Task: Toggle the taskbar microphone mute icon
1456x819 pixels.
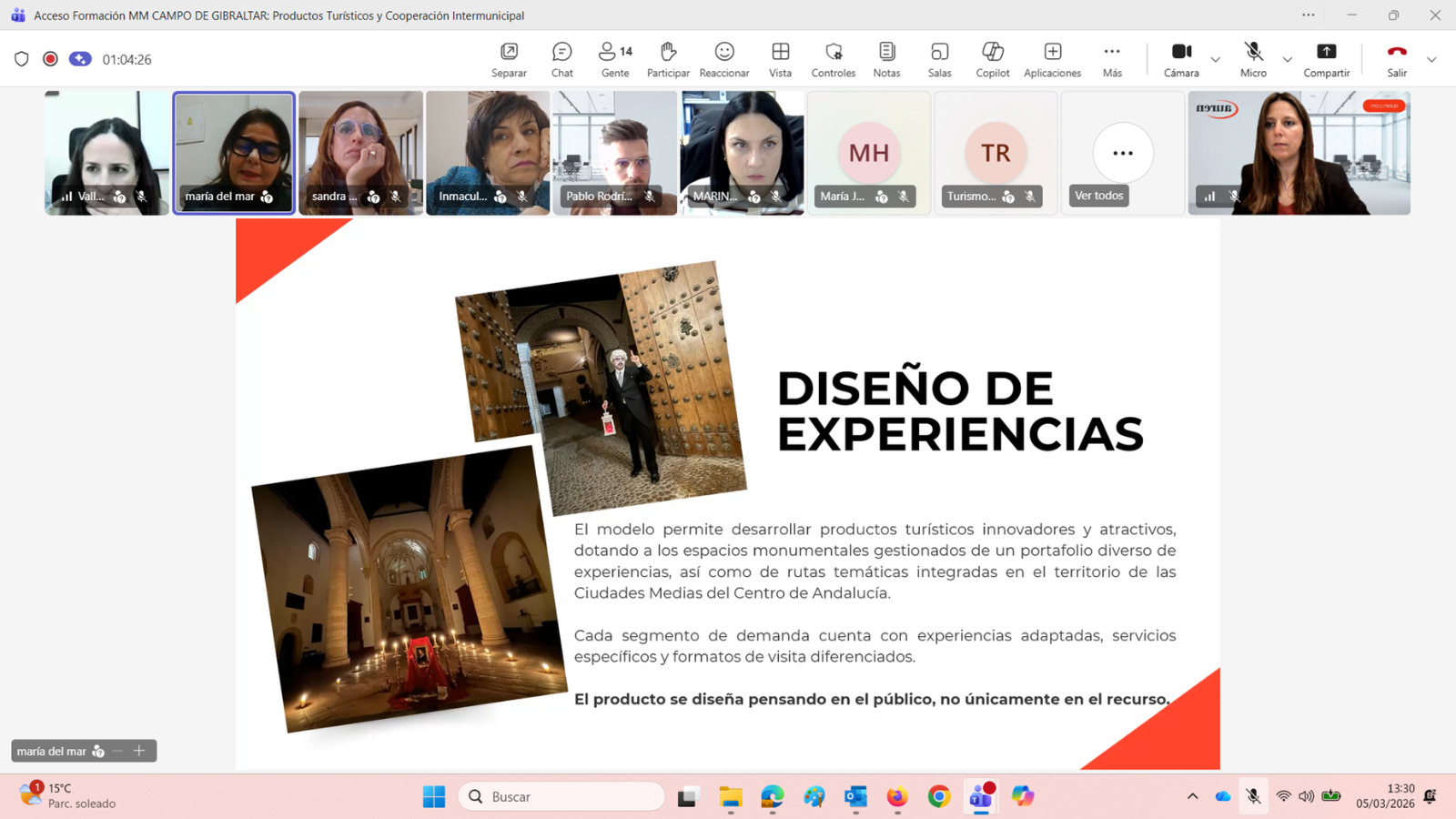Action: 1253,796
